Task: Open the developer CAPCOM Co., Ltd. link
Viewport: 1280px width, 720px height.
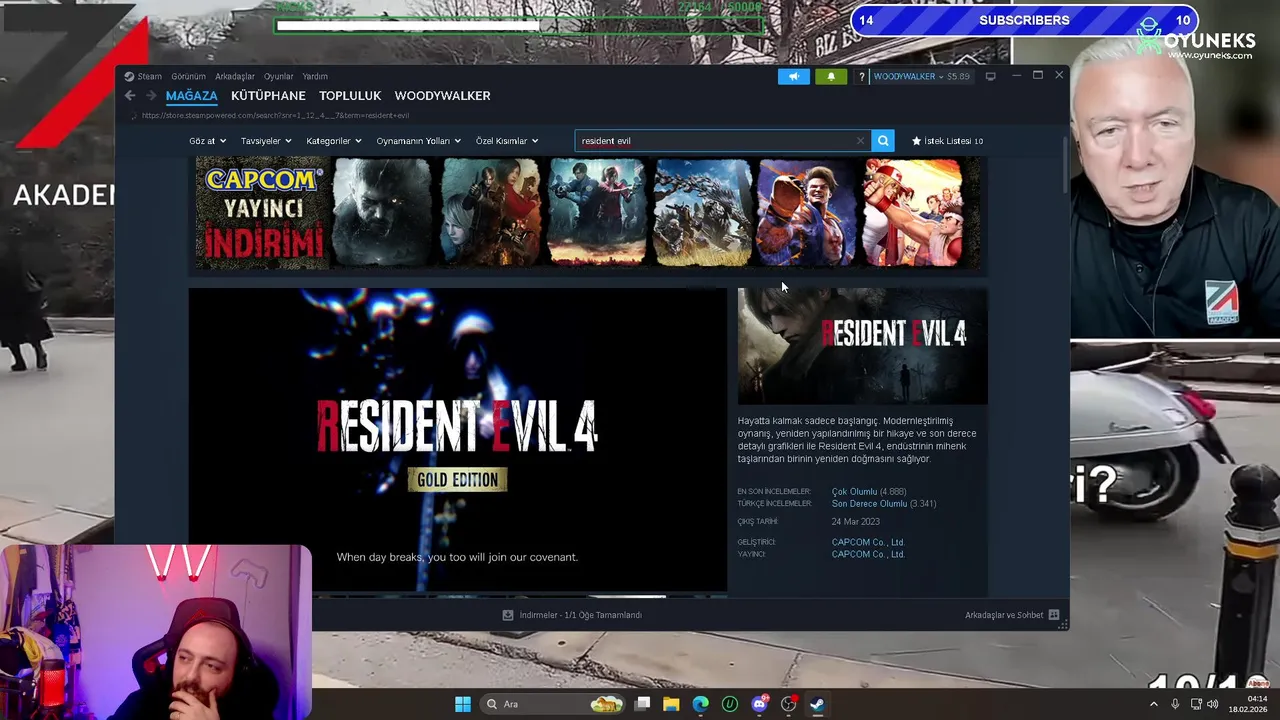Action: pos(868,542)
